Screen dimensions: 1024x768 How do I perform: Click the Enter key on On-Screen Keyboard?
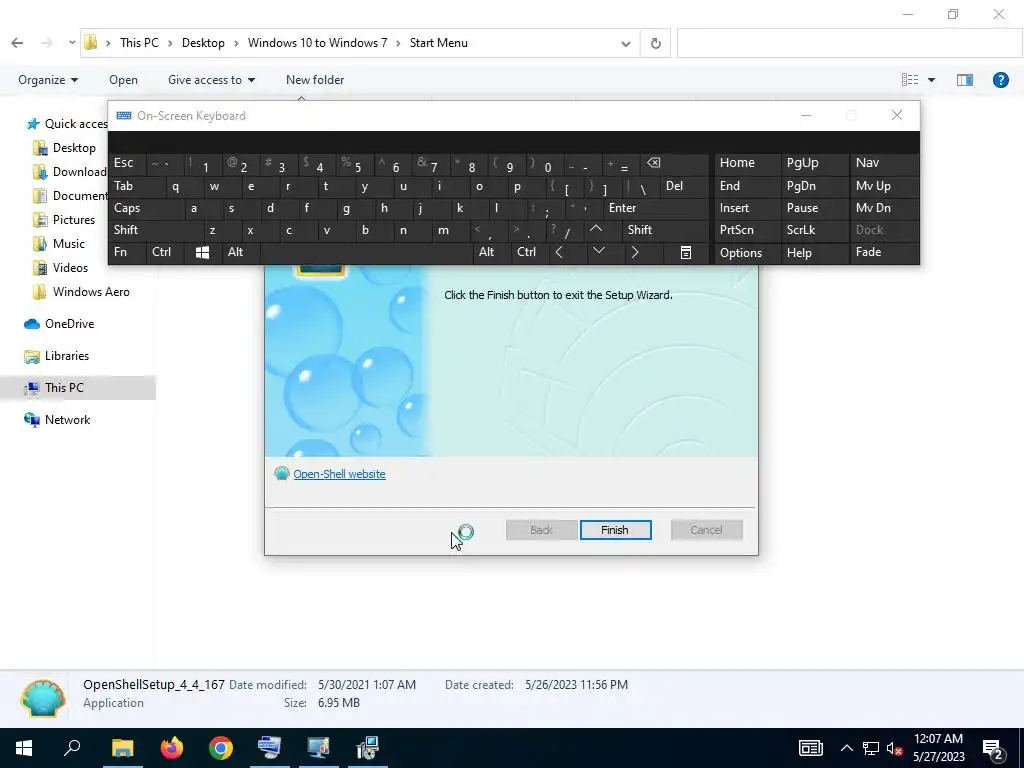[656, 208]
